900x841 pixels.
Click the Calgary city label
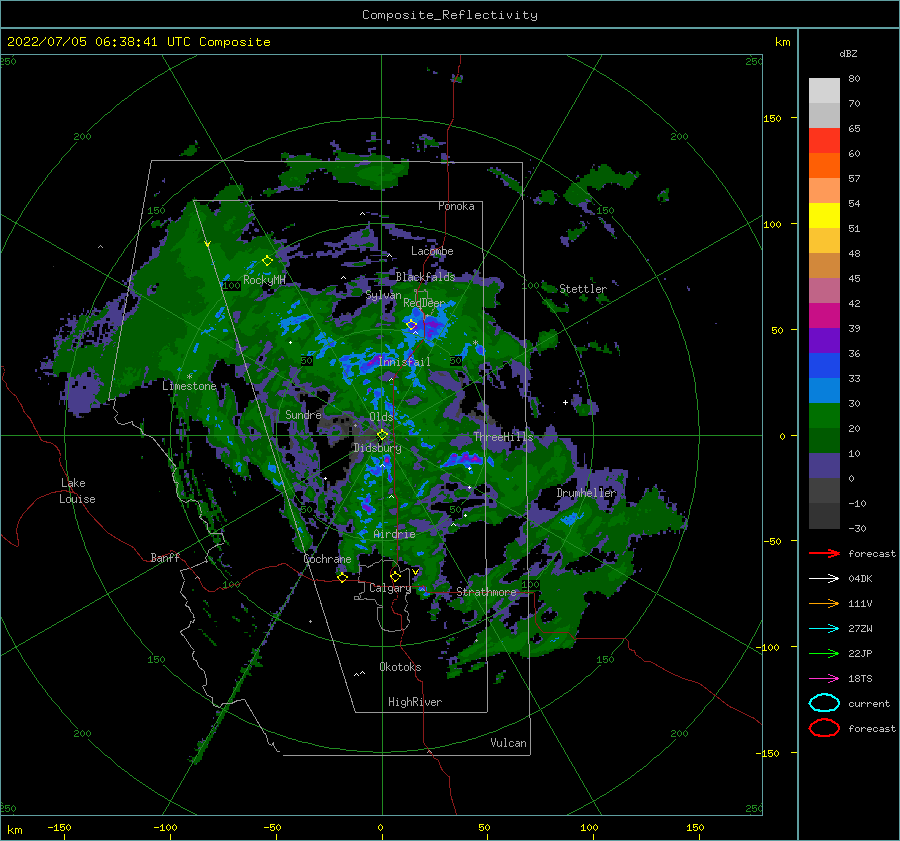point(390,588)
